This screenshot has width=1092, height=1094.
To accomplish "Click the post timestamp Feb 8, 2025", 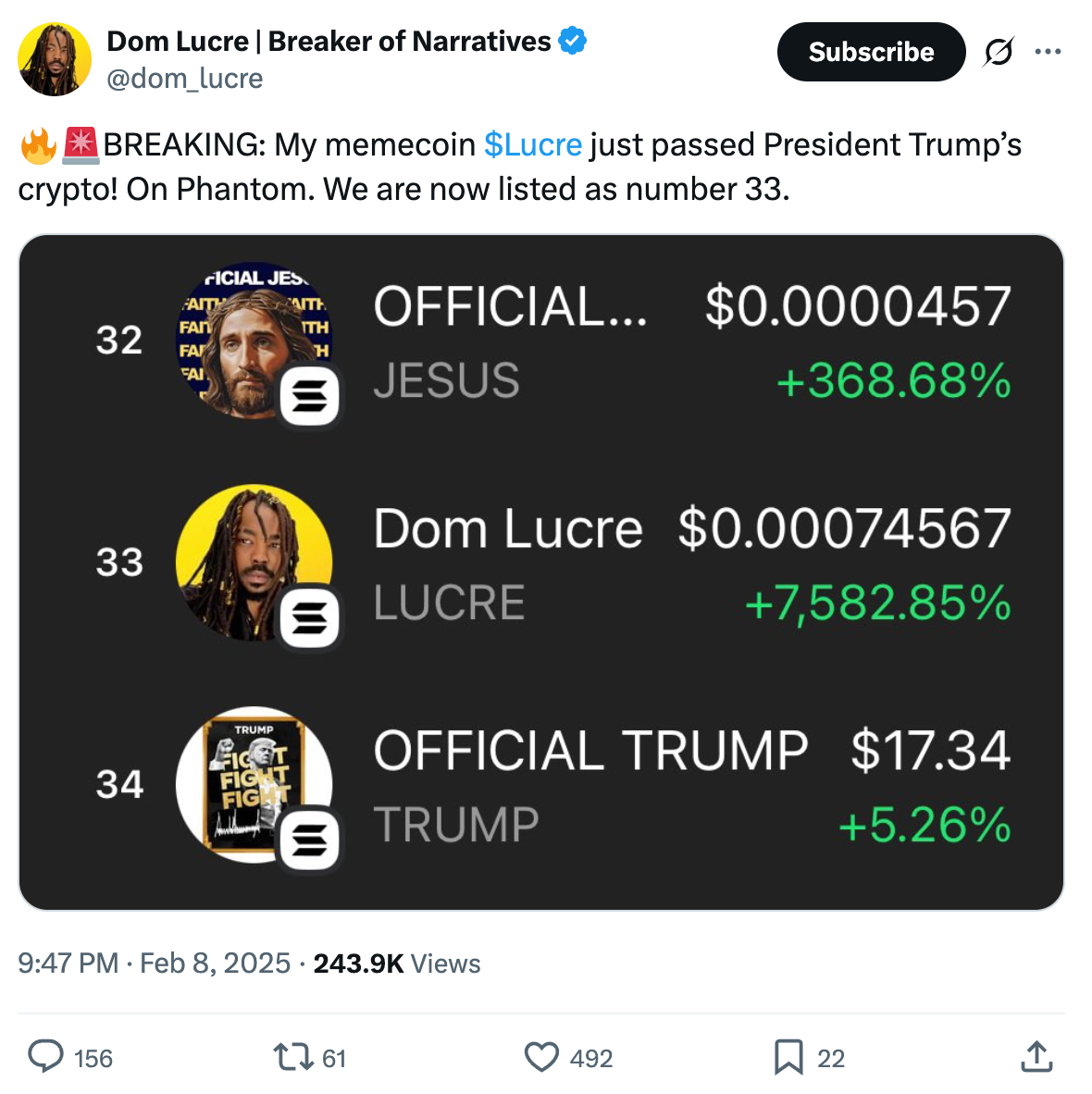I will pos(215,963).
